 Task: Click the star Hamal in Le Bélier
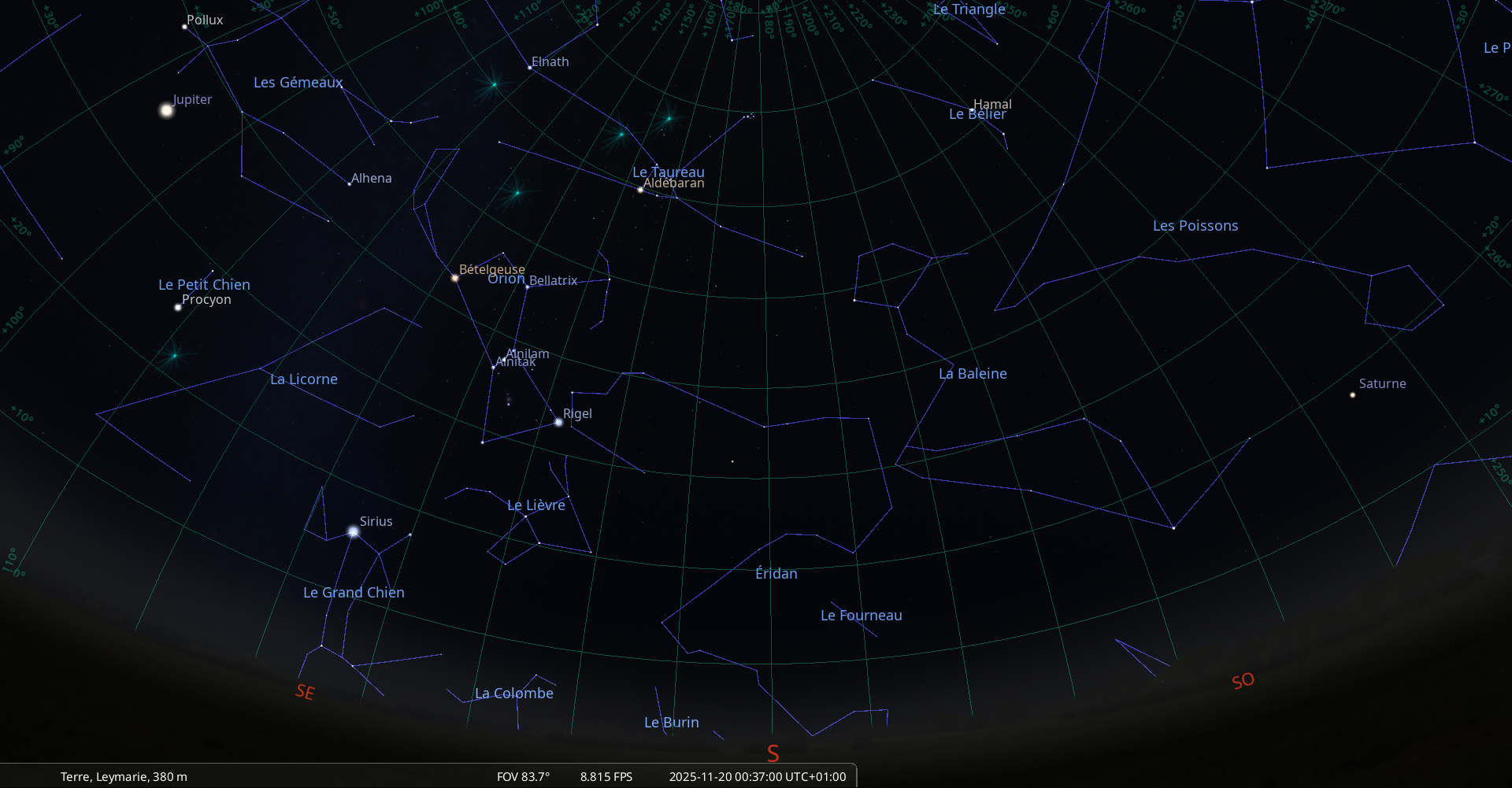point(972,109)
